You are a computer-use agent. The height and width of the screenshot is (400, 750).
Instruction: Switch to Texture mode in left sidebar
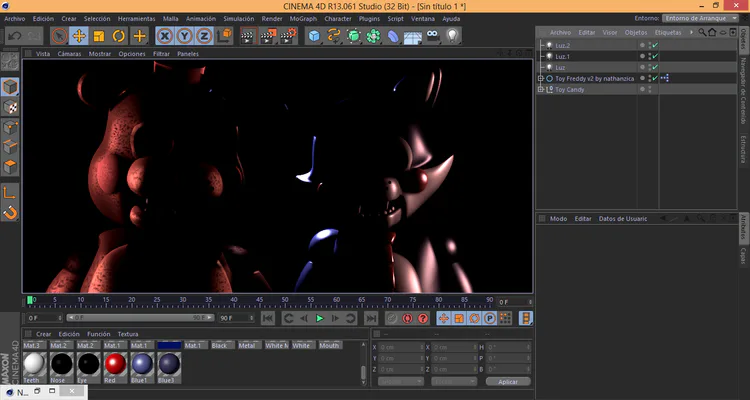coord(10,107)
